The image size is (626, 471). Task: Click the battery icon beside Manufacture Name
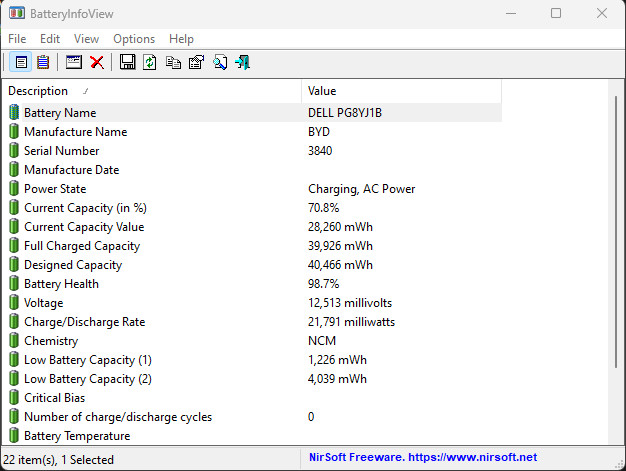[x=14, y=131]
